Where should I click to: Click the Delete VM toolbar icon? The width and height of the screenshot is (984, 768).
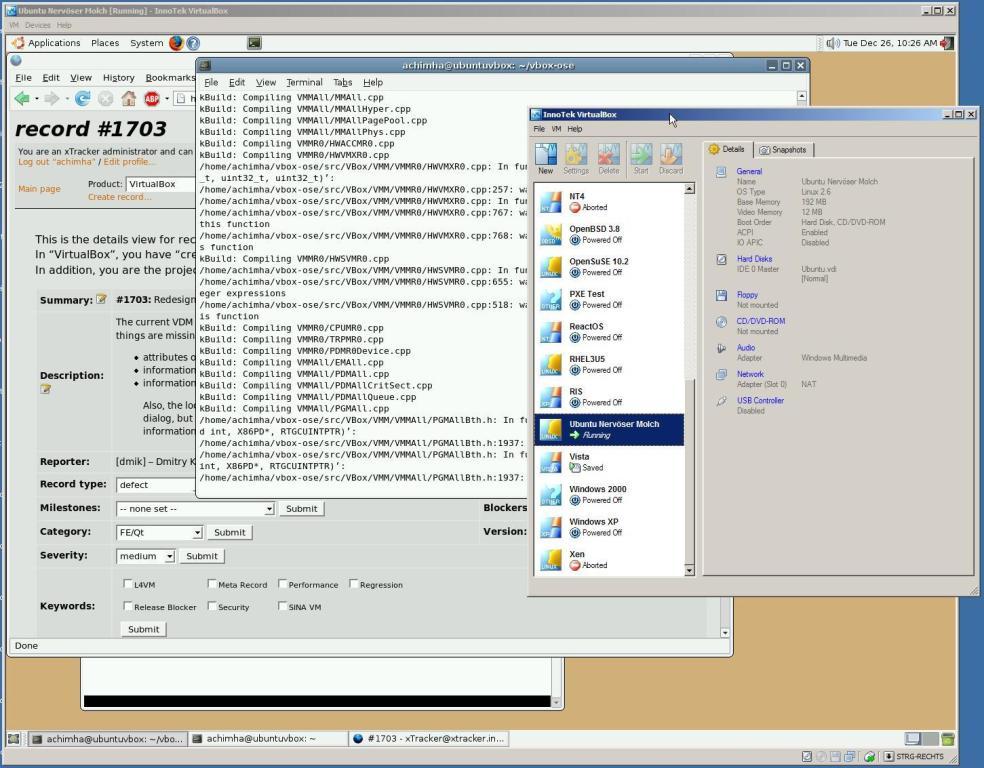coord(608,158)
